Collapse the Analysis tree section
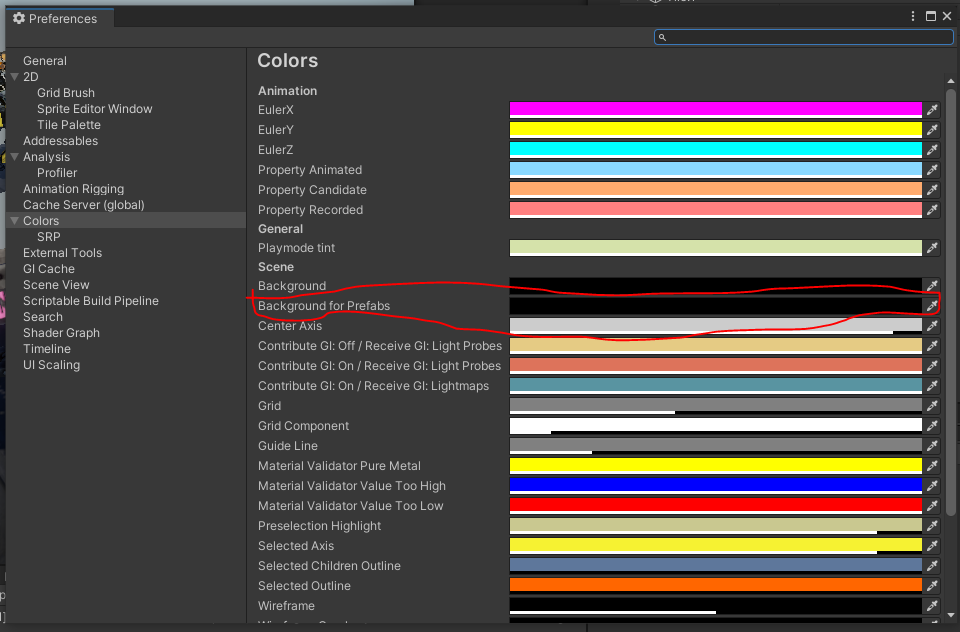The image size is (960, 632). tap(14, 156)
